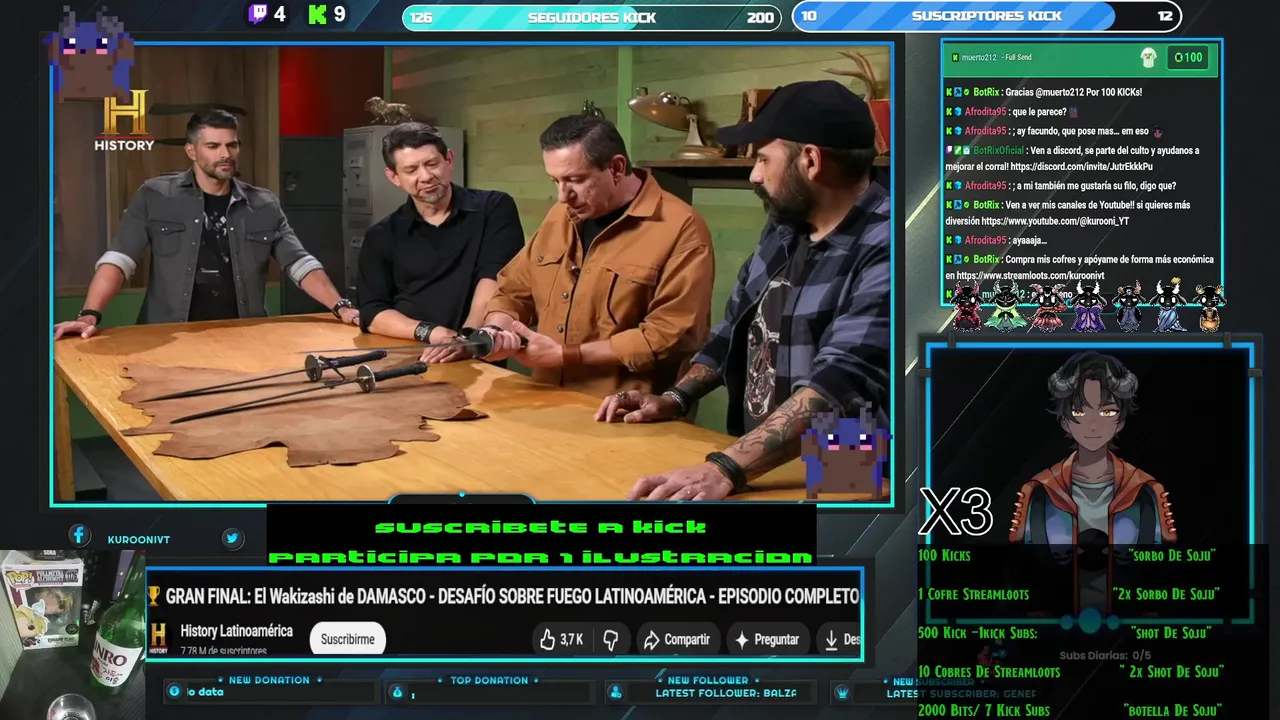Click the download arrow icon

point(830,639)
